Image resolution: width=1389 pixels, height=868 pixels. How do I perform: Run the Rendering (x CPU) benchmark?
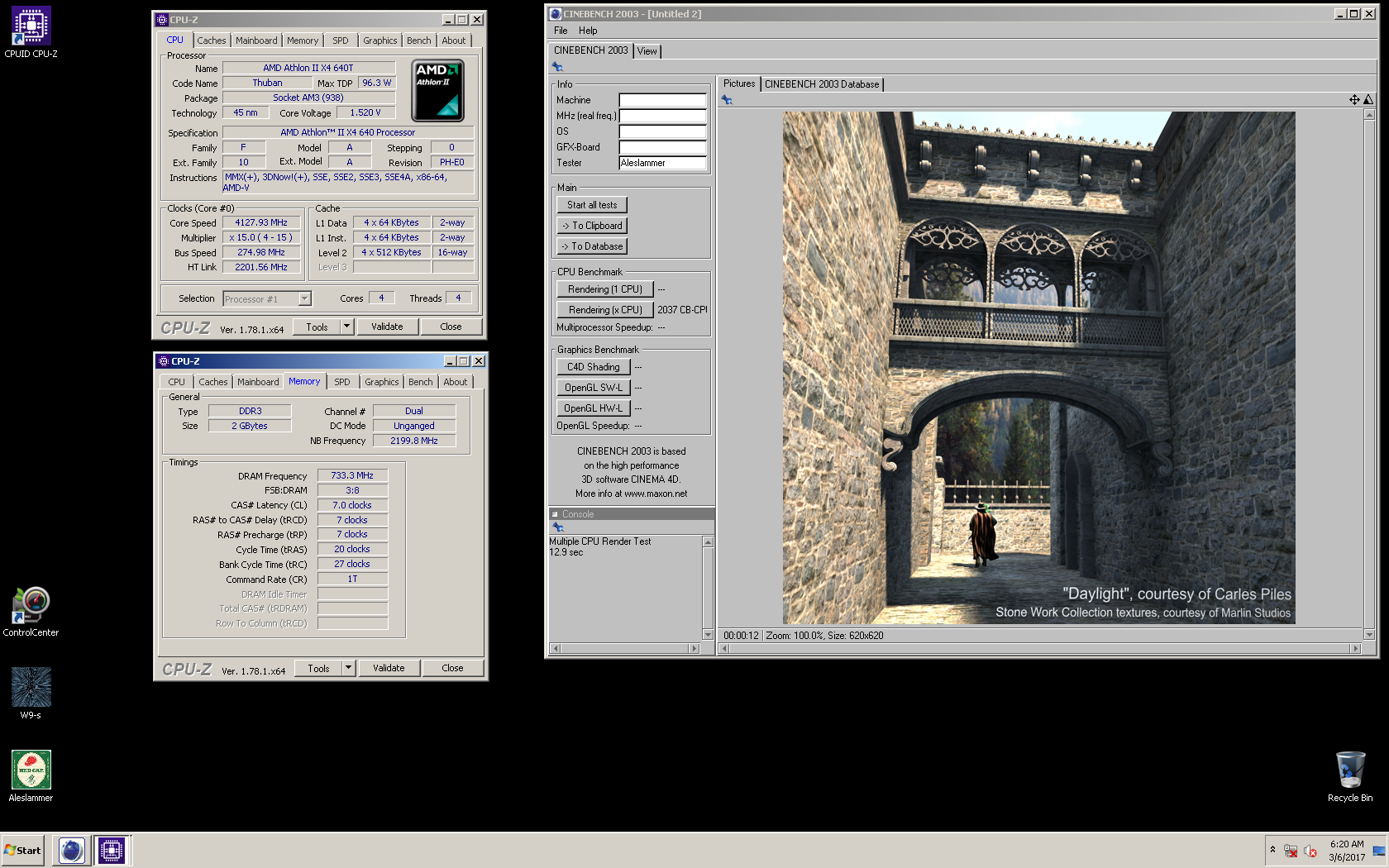[x=605, y=310]
